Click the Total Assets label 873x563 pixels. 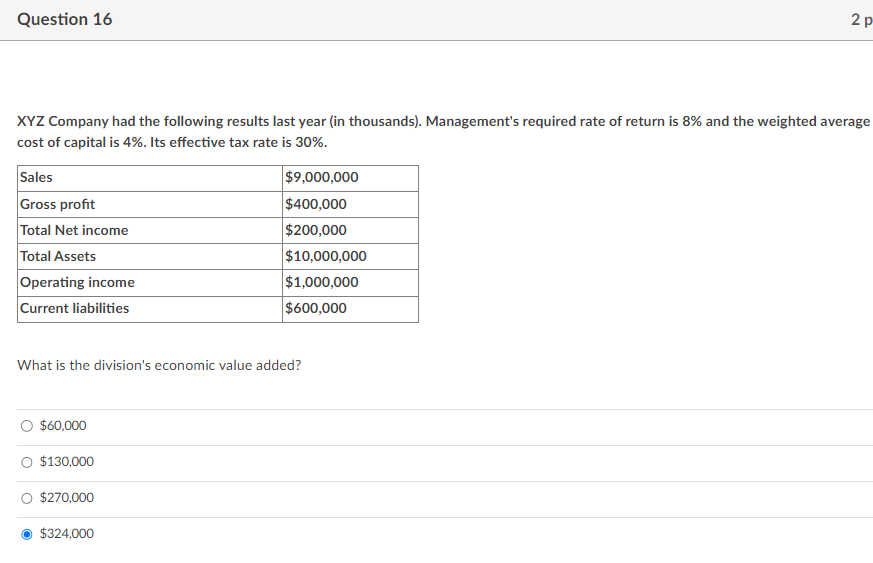58,256
